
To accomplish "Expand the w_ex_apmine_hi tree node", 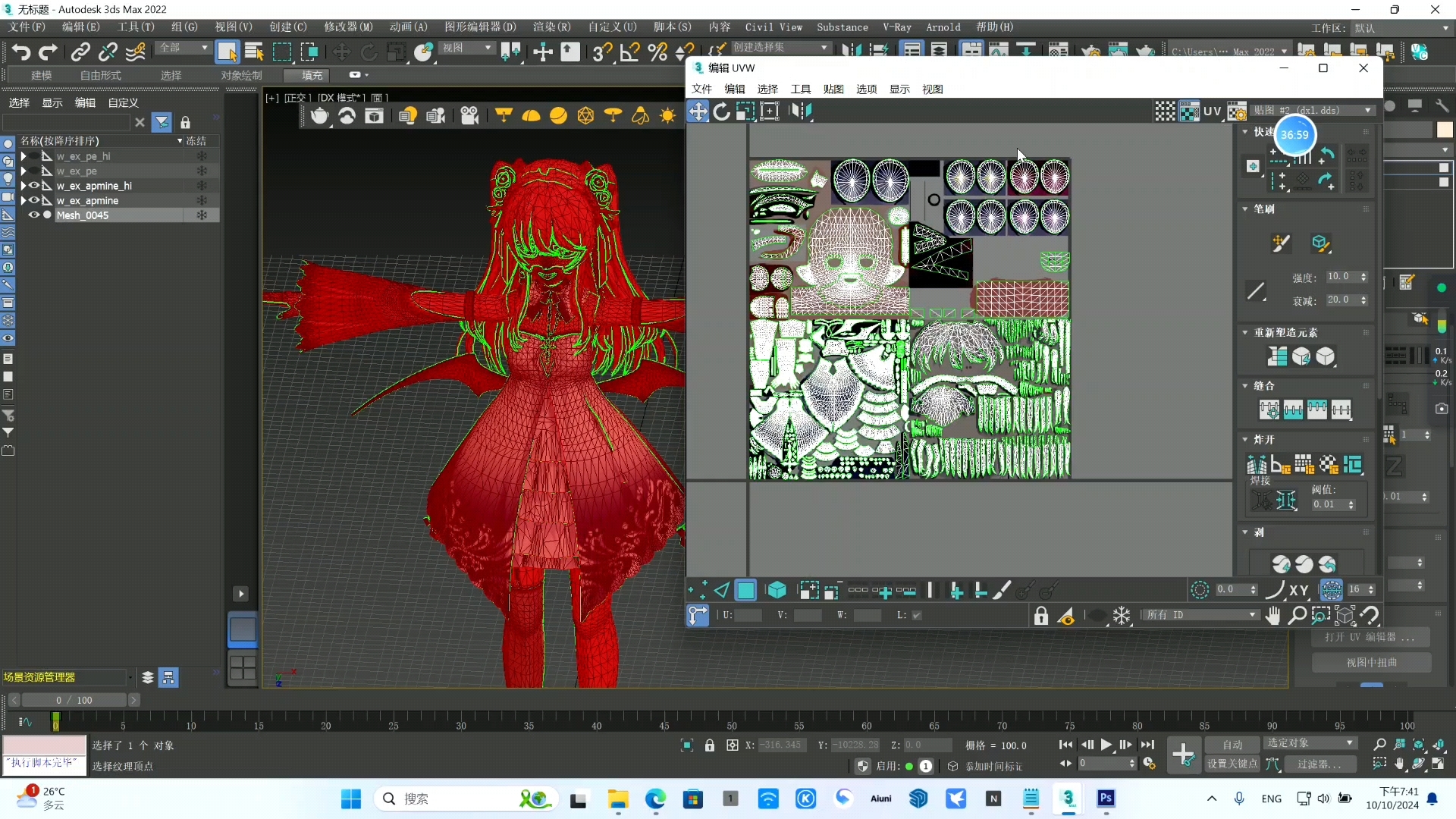I will [x=24, y=186].
